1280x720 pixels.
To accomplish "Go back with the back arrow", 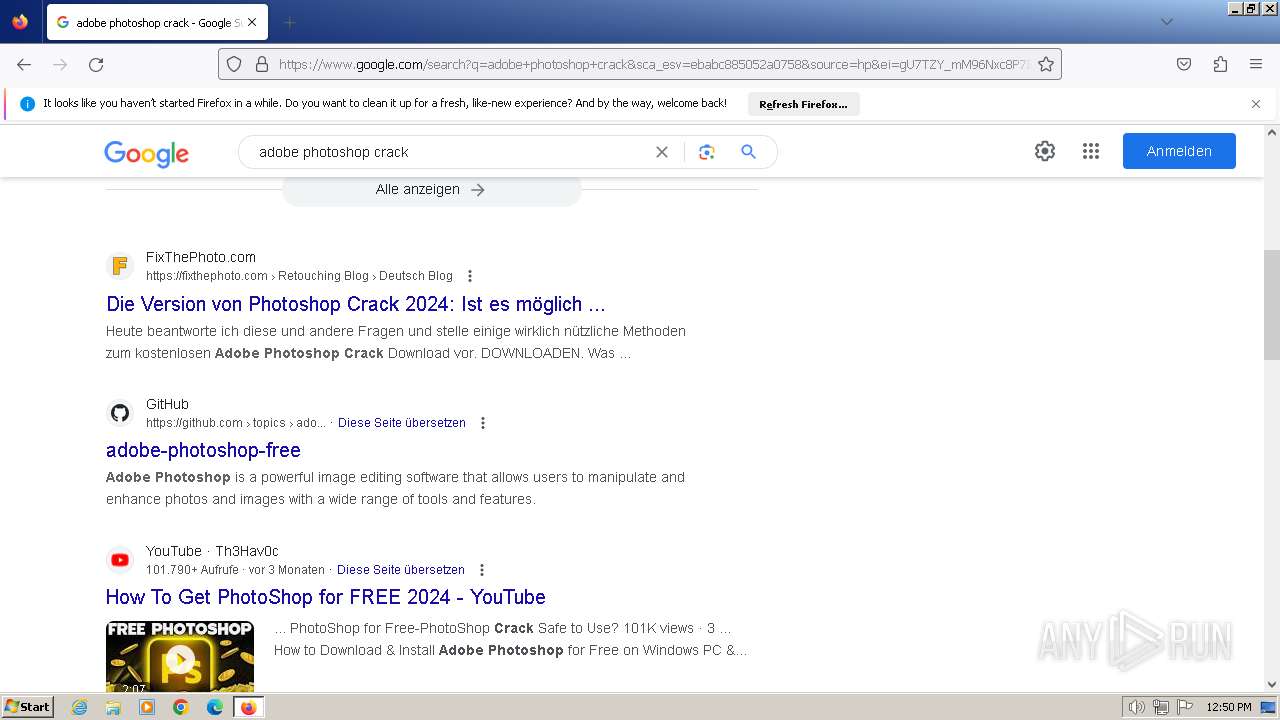I will [x=24, y=64].
